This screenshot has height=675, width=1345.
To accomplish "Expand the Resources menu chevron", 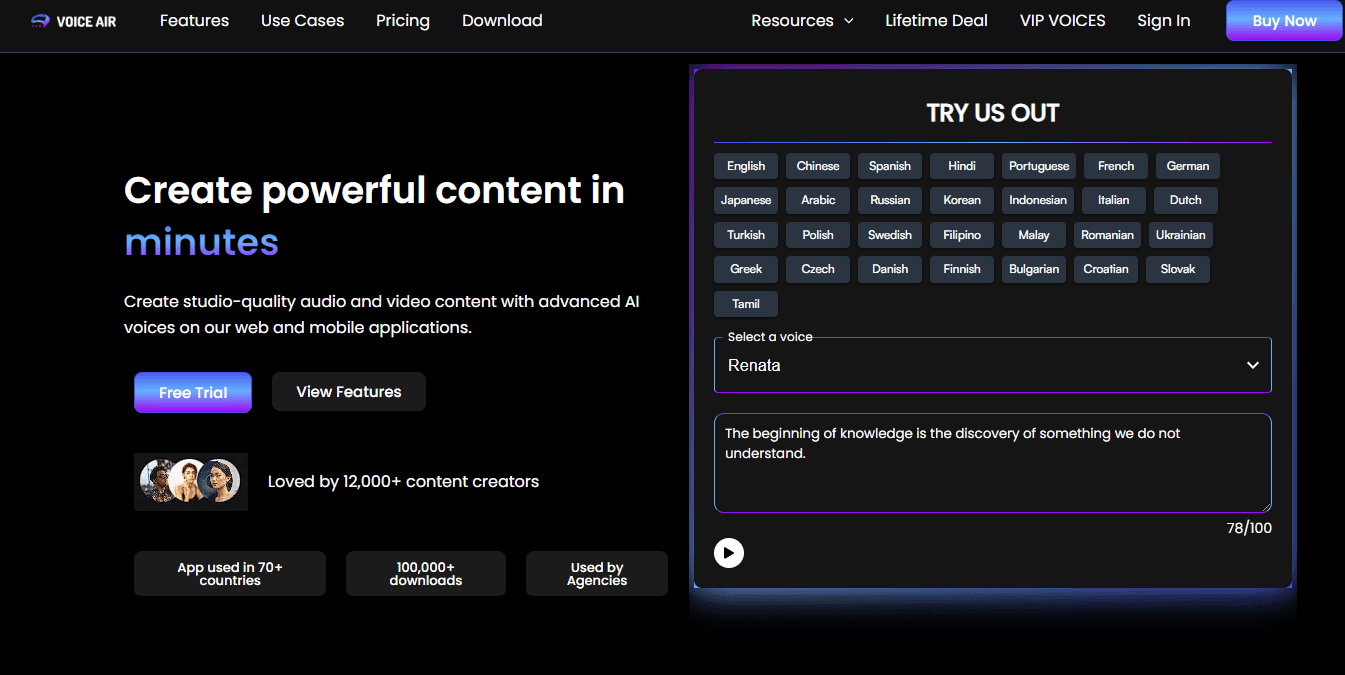I will pyautogui.click(x=849, y=21).
